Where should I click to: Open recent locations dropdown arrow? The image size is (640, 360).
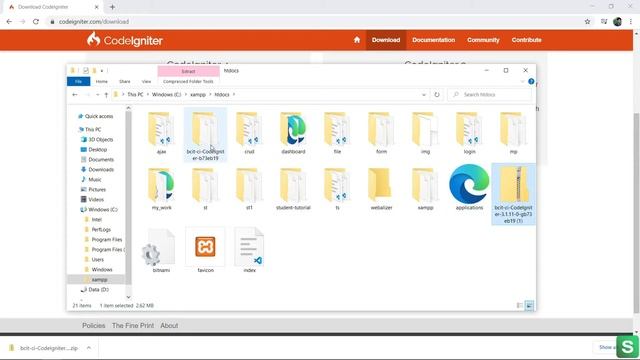(x=97, y=95)
